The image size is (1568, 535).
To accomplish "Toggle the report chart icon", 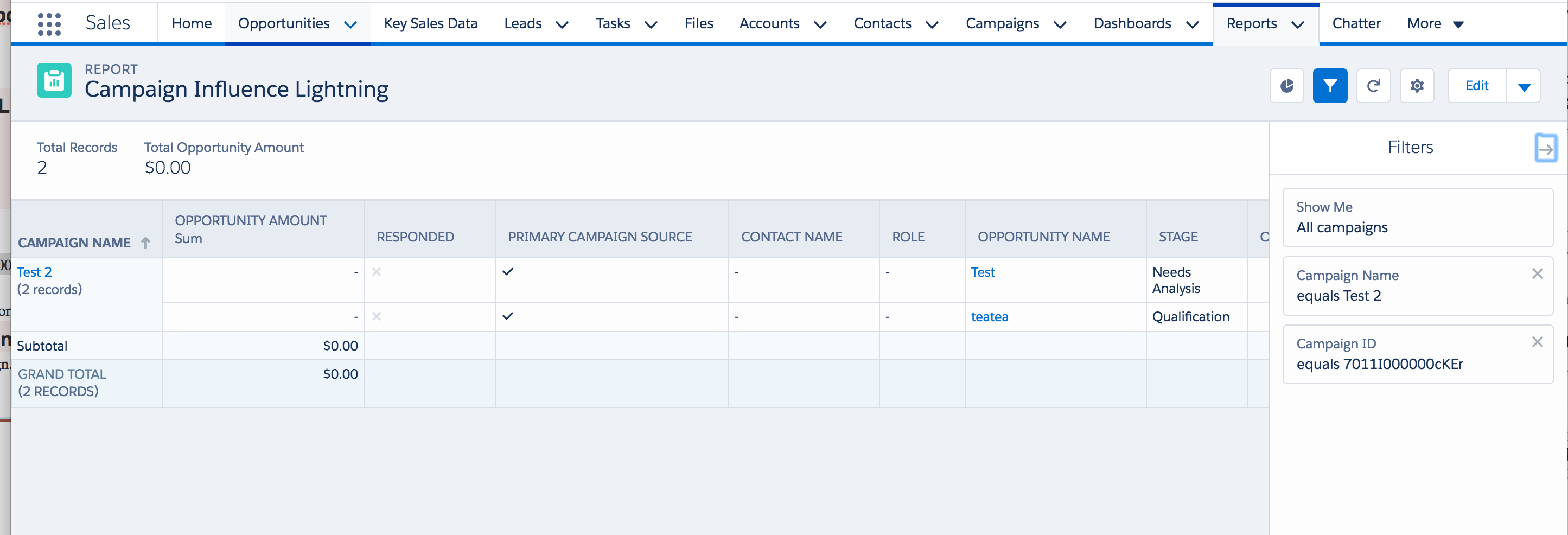I will point(1286,86).
